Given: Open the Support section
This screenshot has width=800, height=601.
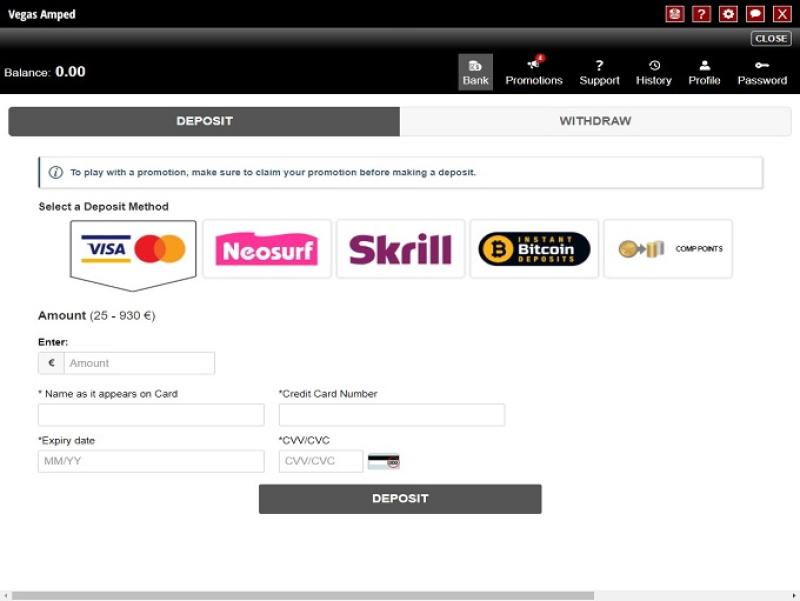Looking at the screenshot, I should [599, 72].
